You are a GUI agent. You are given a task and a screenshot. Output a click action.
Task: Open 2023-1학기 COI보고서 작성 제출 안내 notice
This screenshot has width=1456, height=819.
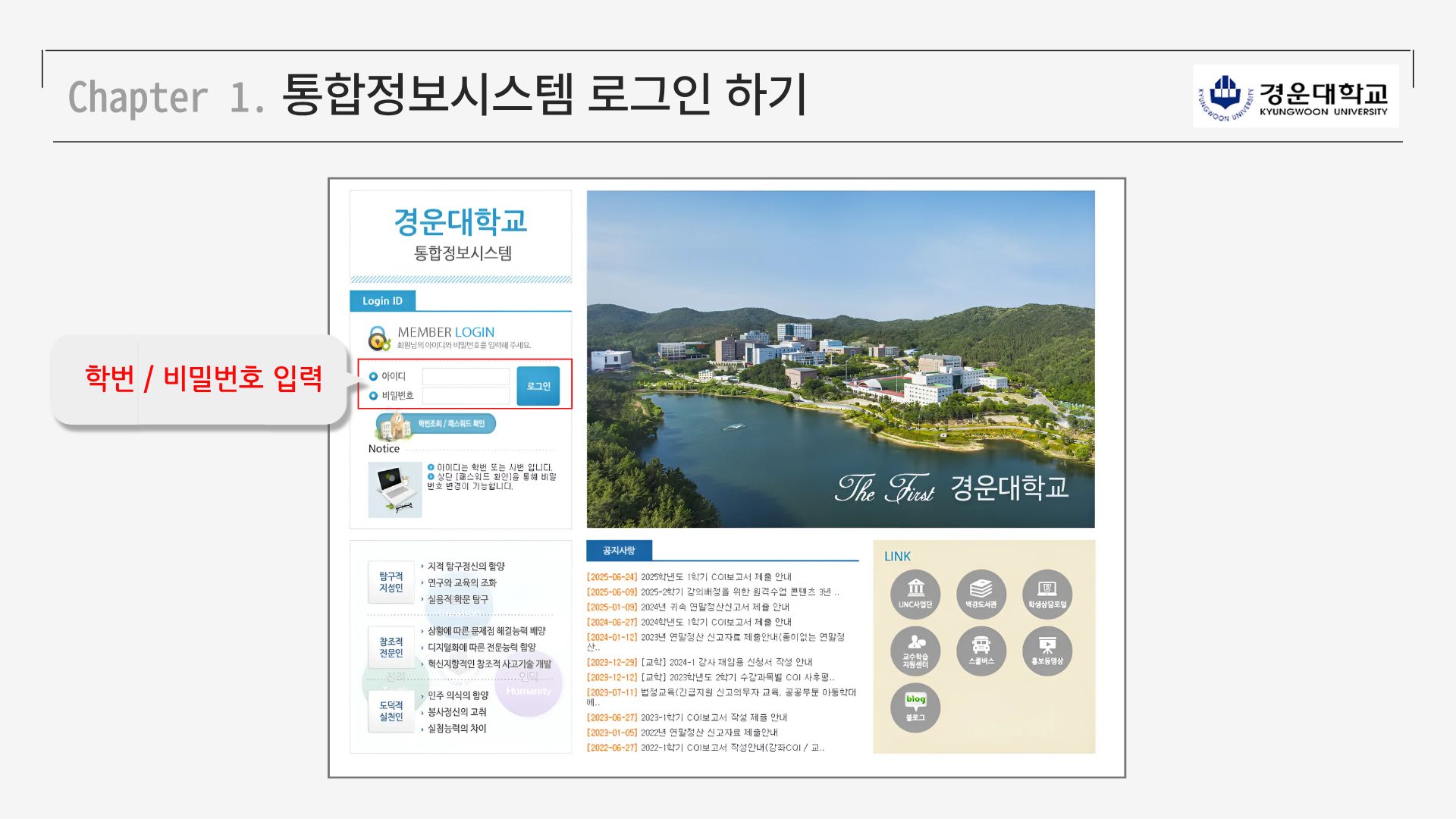[713, 717]
